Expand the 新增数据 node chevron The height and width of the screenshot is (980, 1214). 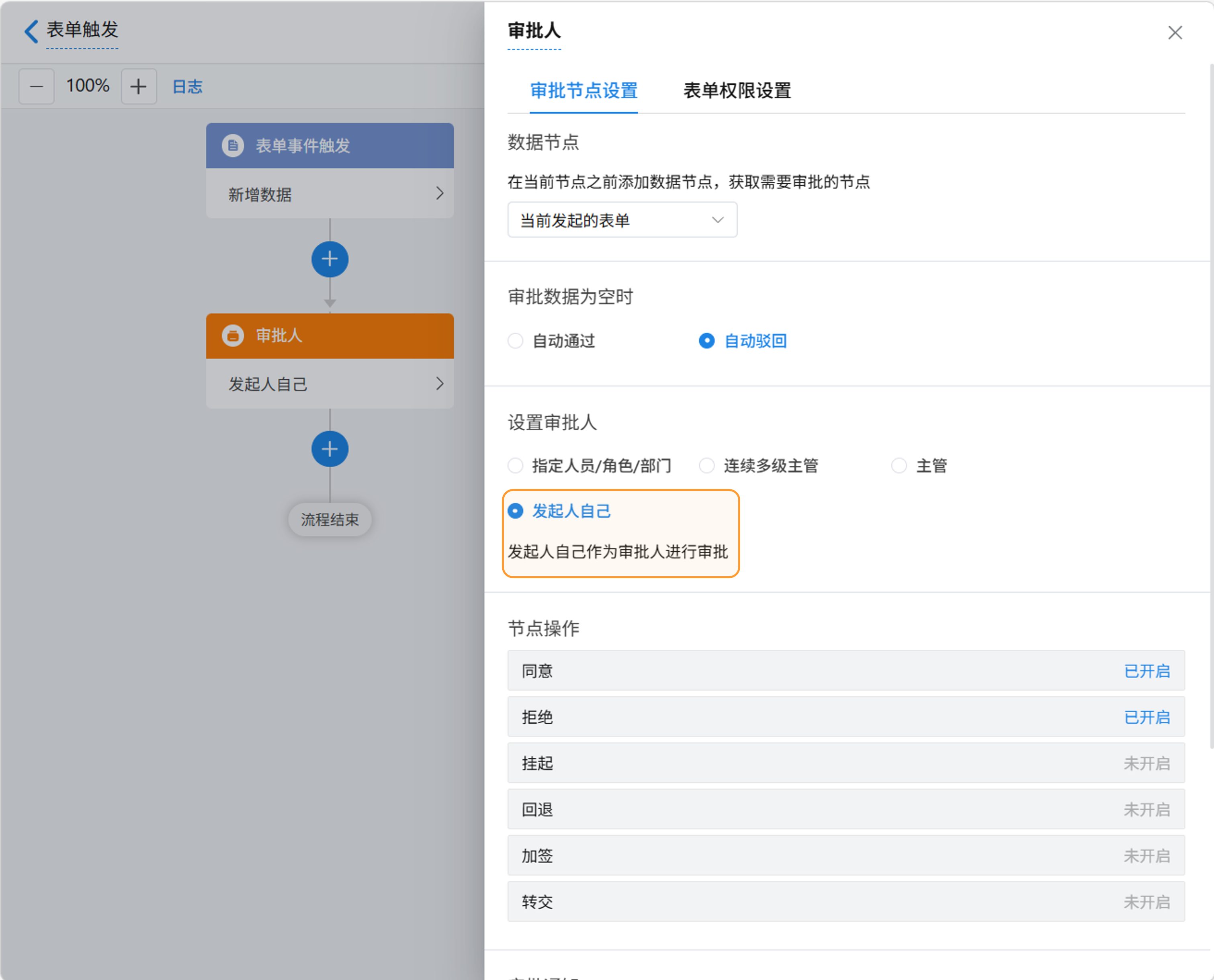[x=440, y=194]
